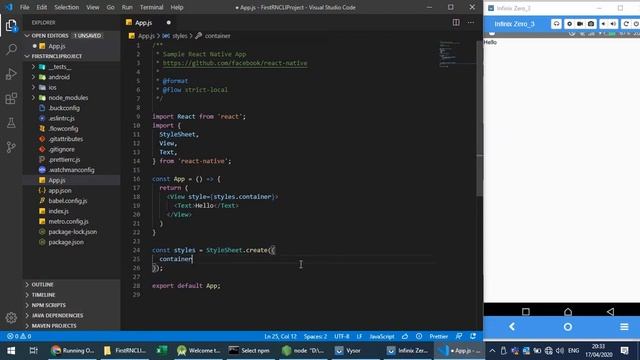
Task: Tap Android back triangle on device
Action: pos(610,312)
